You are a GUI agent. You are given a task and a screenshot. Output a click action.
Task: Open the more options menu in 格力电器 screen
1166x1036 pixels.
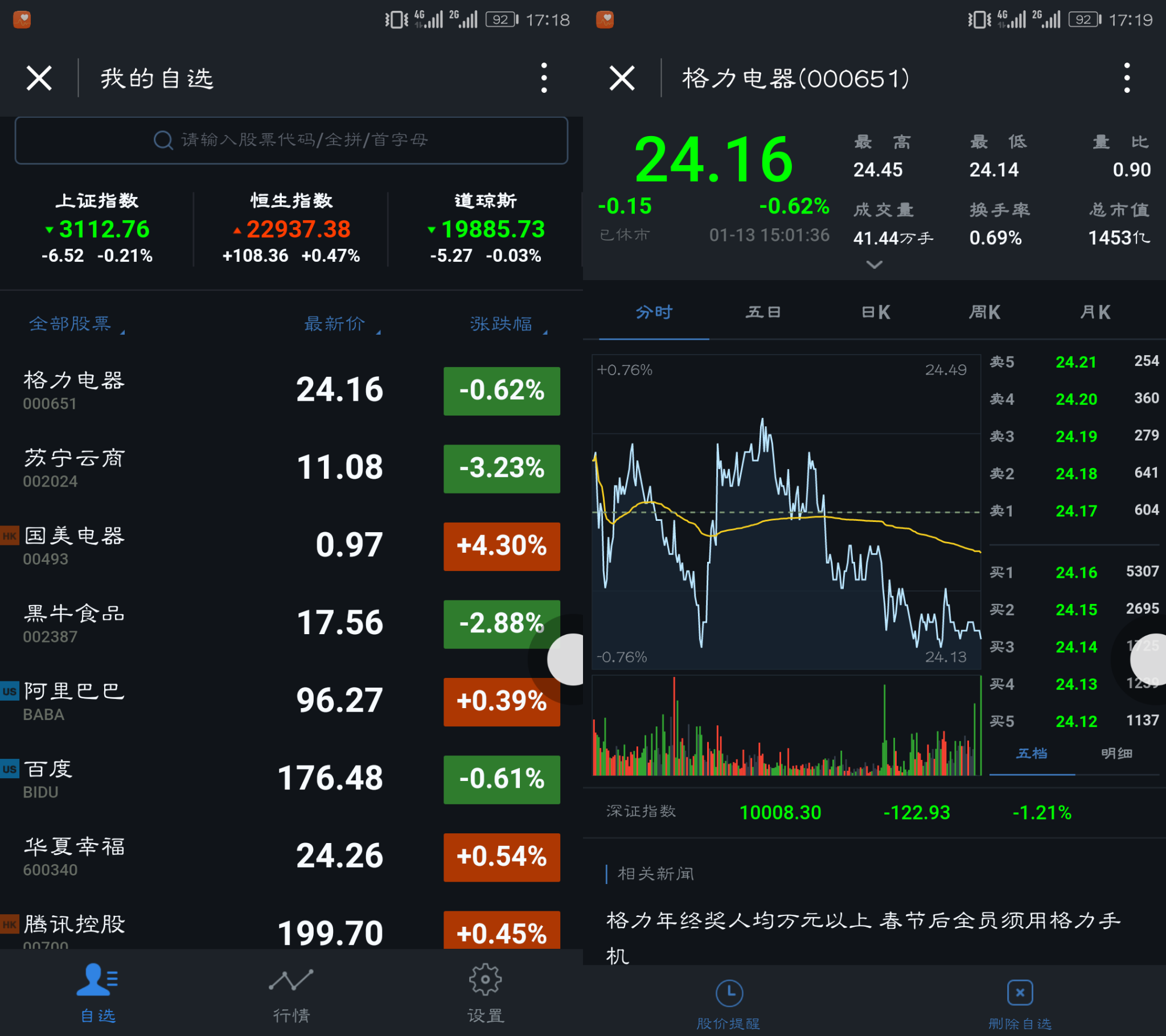tap(1127, 78)
